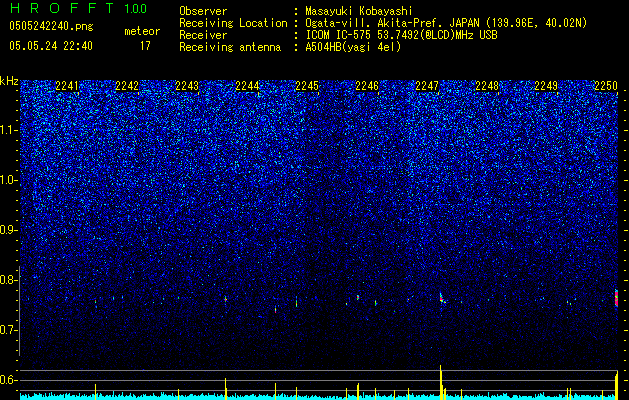Click the 2243 time marker
629x400 pixels.
[x=187, y=85]
